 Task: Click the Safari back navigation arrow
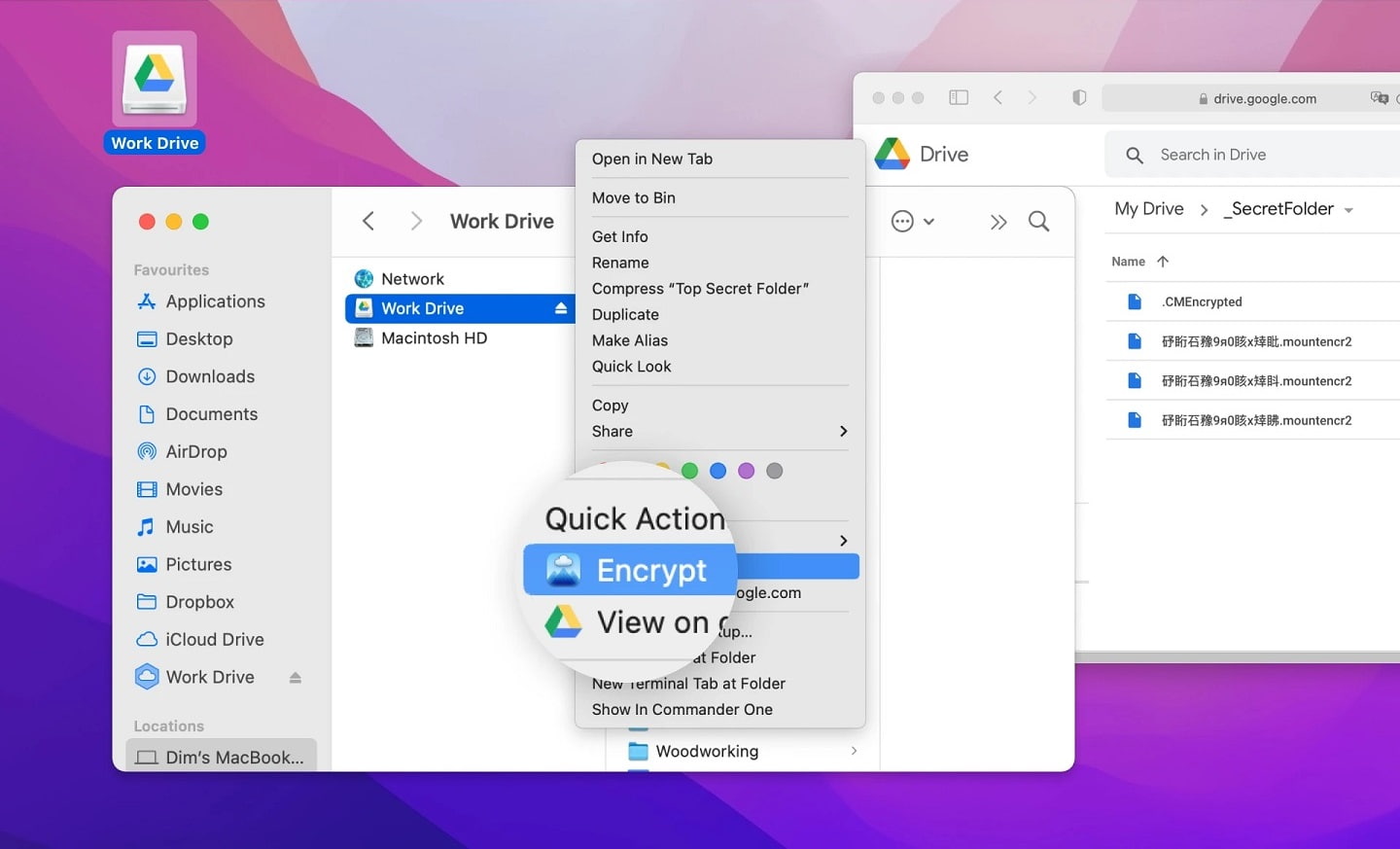[x=998, y=97]
